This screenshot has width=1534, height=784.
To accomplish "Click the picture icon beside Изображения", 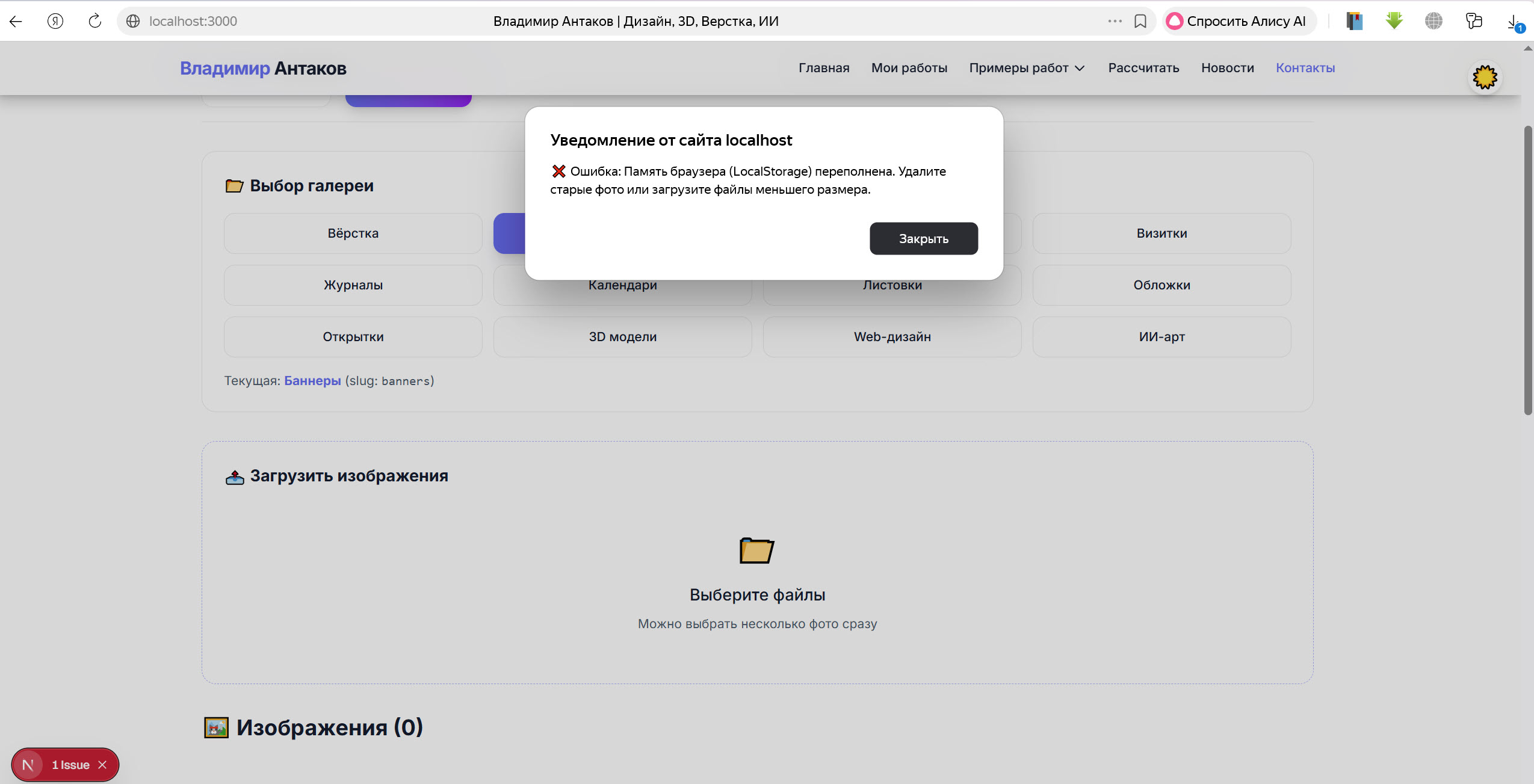I will point(216,727).
